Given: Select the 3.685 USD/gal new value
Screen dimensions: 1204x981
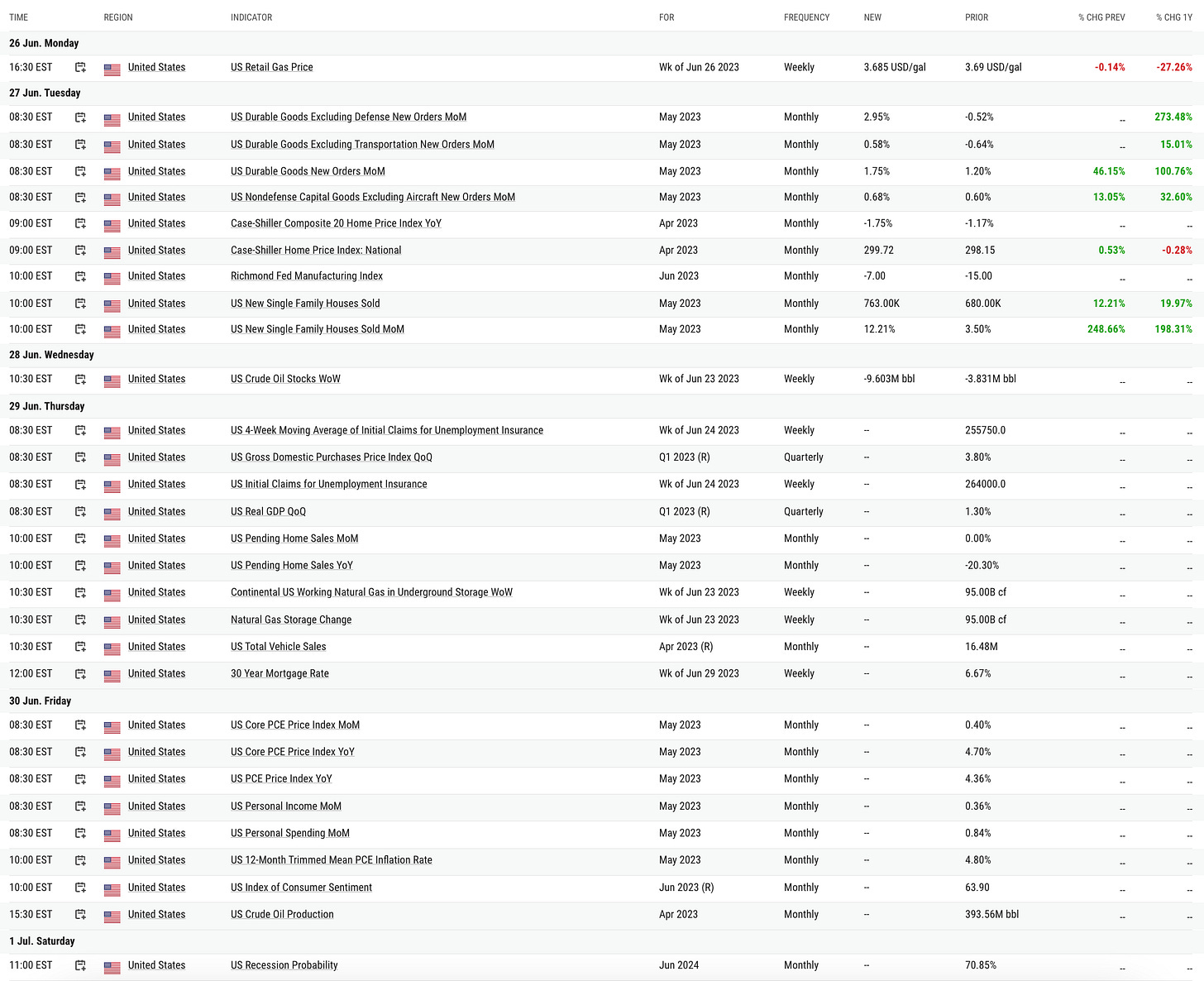Looking at the screenshot, I should coord(895,68).
